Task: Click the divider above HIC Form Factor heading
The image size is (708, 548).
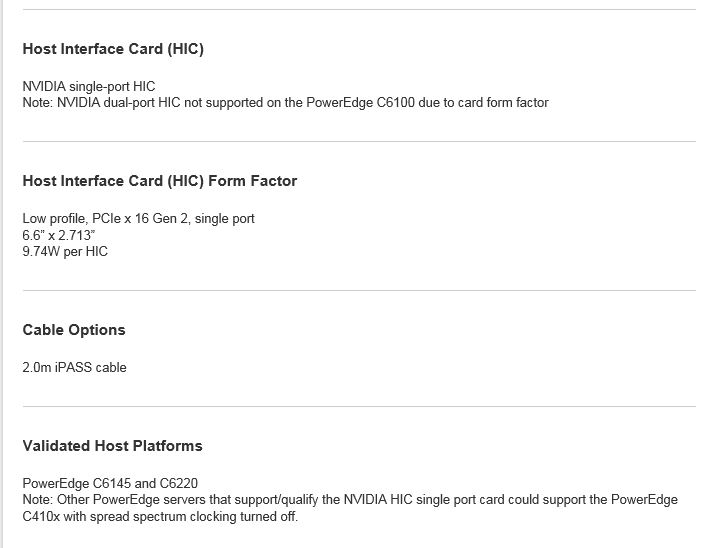Action: [359, 141]
